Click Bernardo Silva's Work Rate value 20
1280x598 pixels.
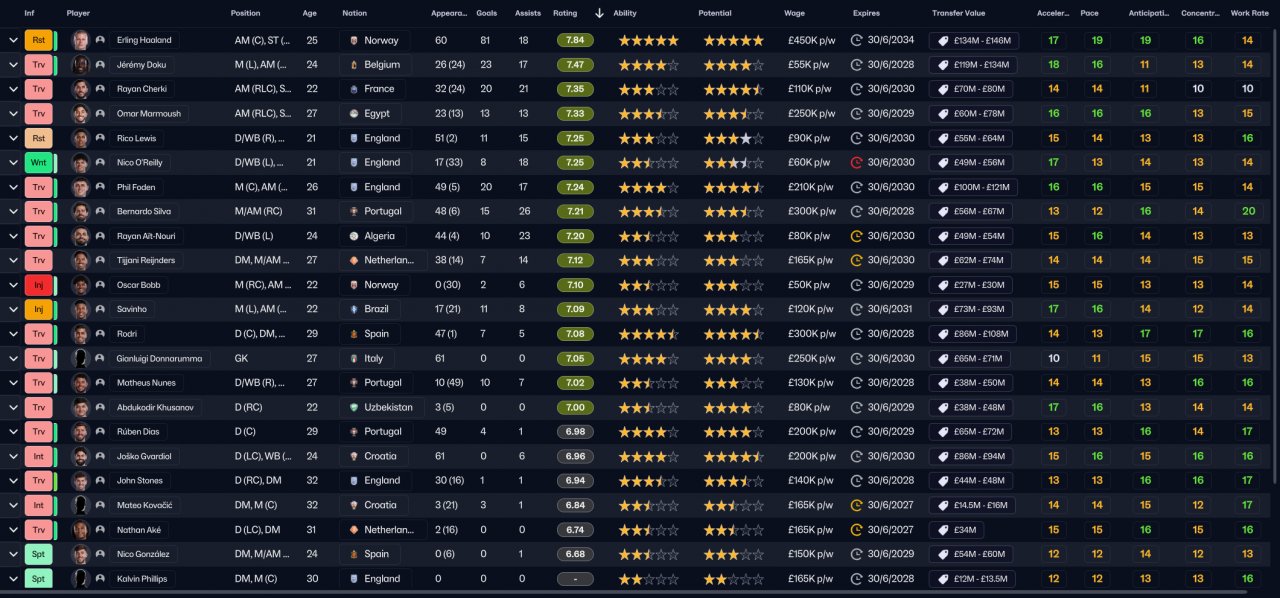(1247, 211)
